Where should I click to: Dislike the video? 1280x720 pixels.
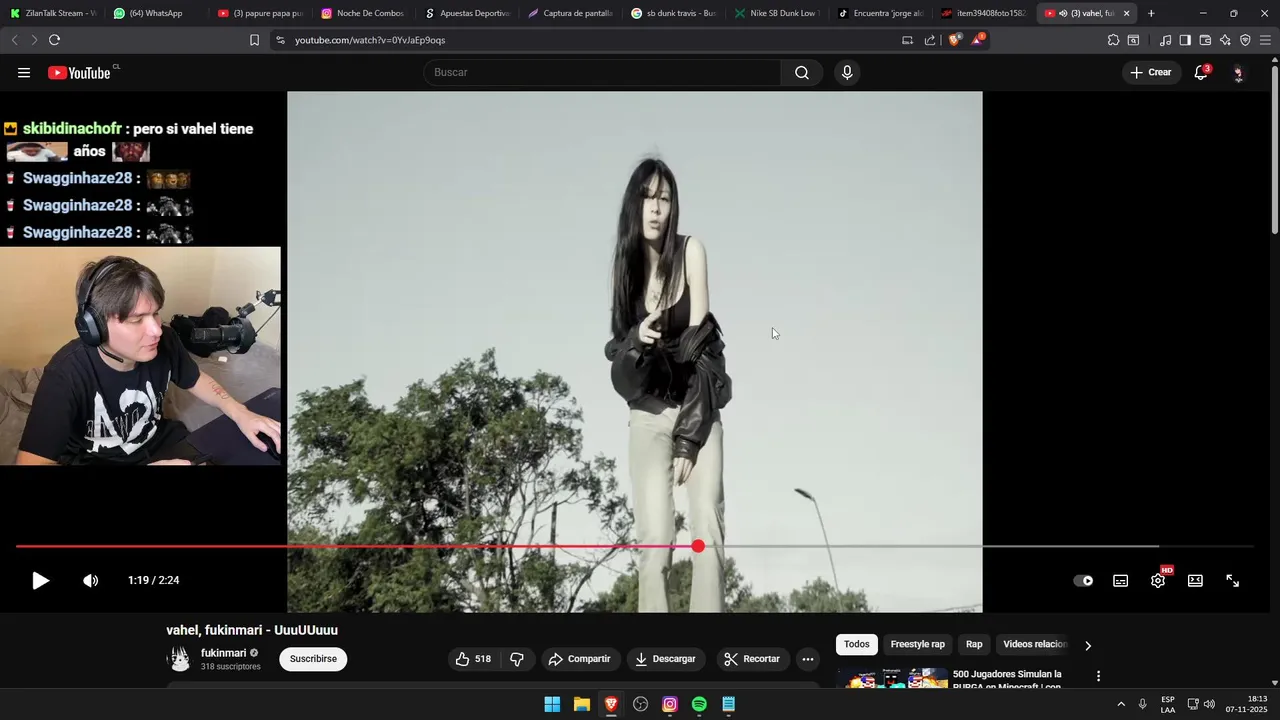coord(517,659)
